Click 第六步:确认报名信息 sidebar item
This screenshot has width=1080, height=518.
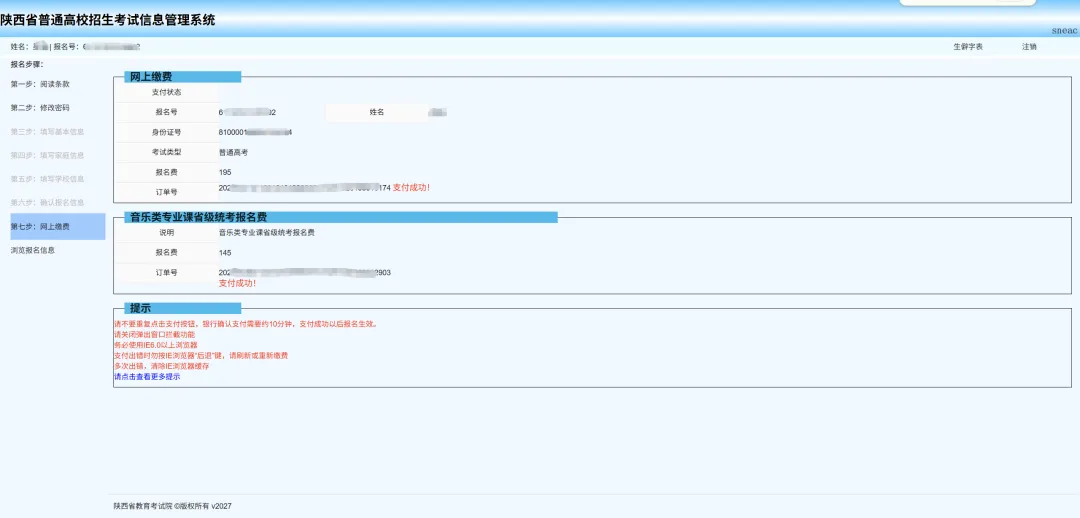point(48,203)
